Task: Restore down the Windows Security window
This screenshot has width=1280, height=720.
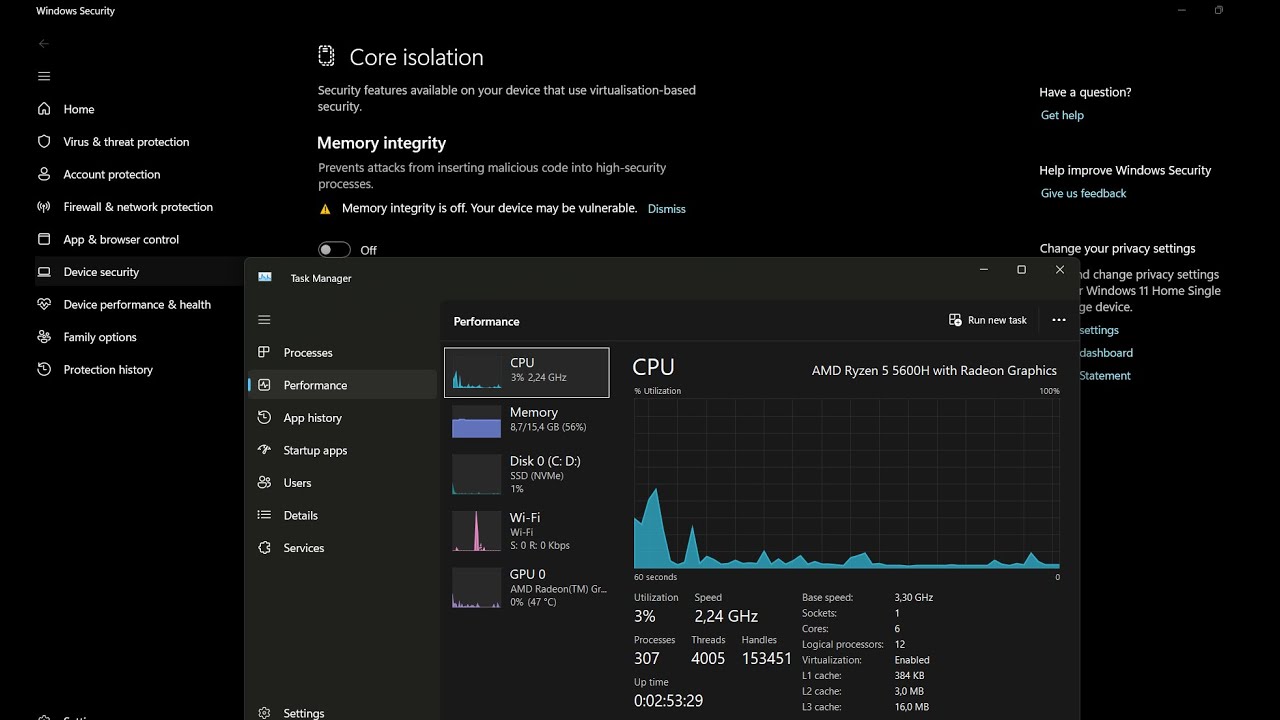Action: coord(1218,11)
